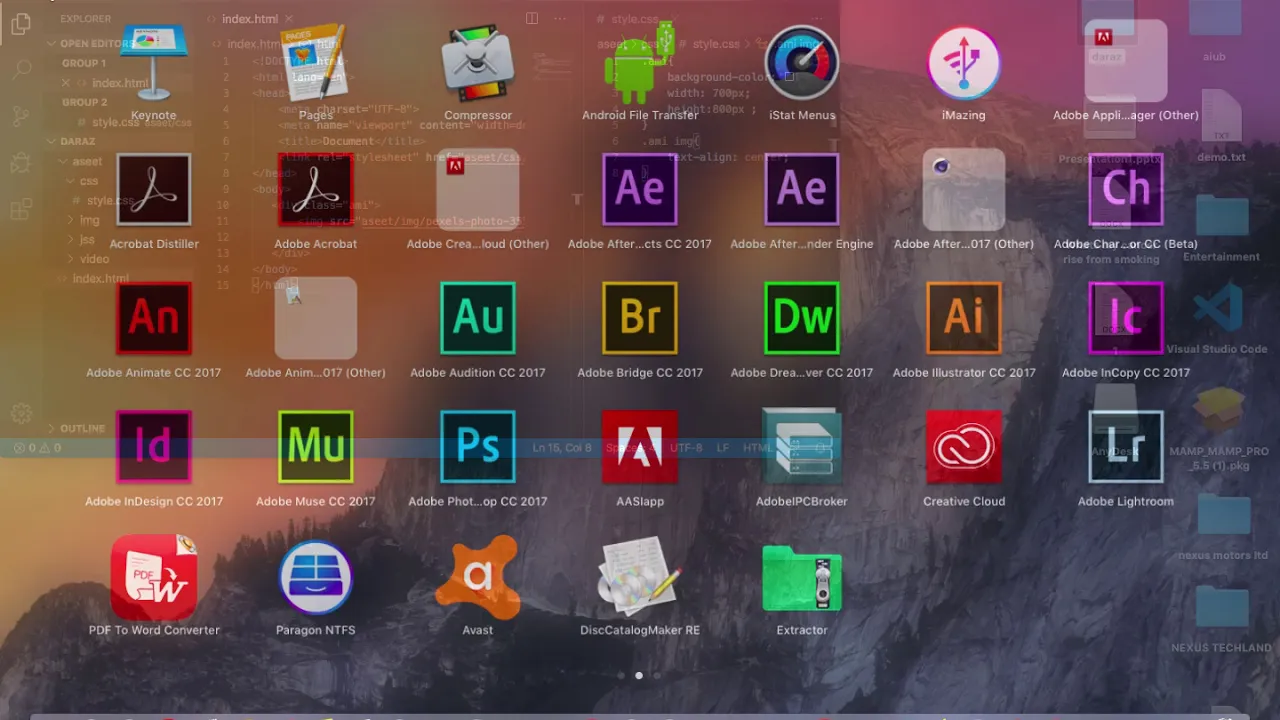The height and width of the screenshot is (720, 1280).
Task: Launch Adobe Audition CC 2017
Action: [x=478, y=318]
